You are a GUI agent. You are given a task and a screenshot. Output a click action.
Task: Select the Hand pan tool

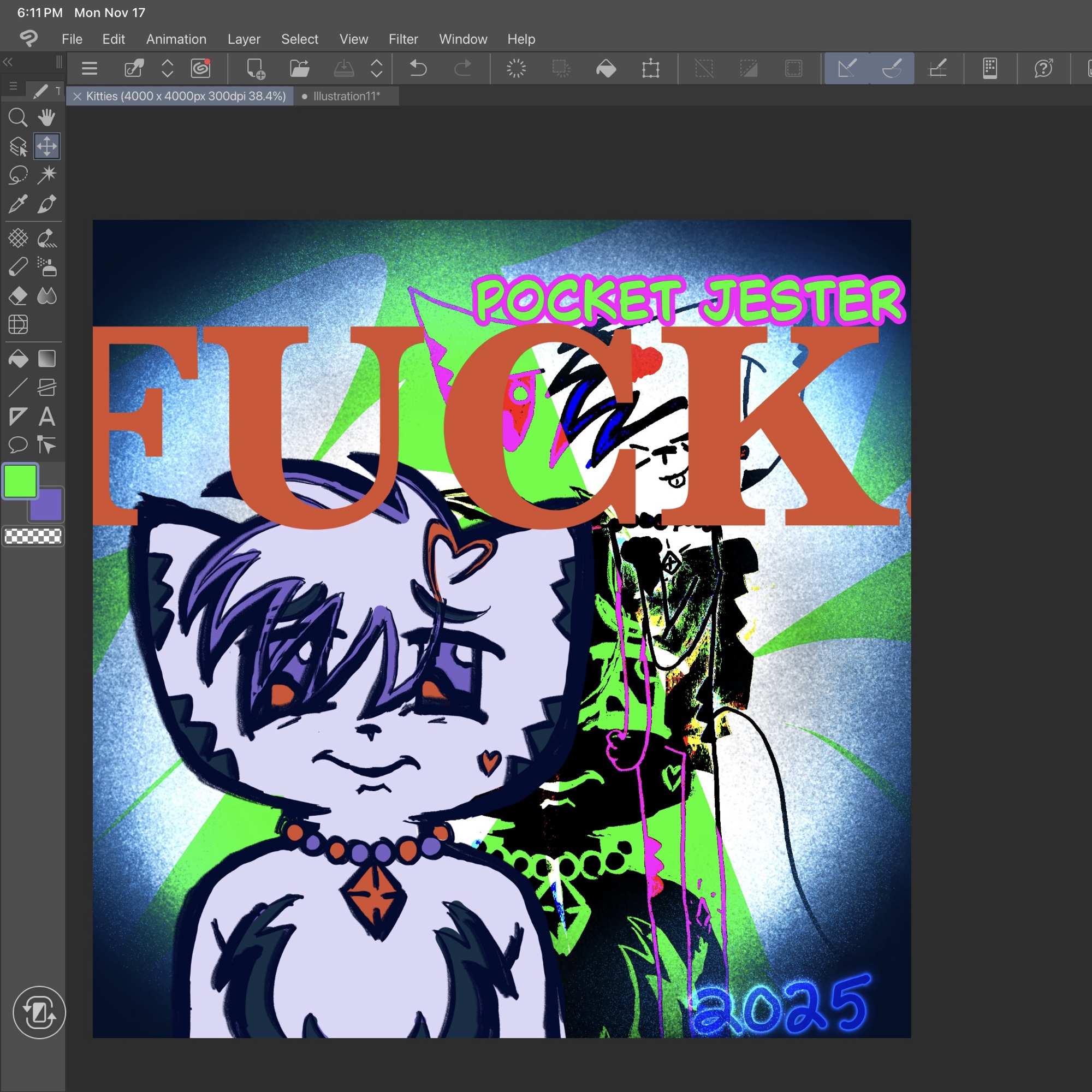pos(47,117)
